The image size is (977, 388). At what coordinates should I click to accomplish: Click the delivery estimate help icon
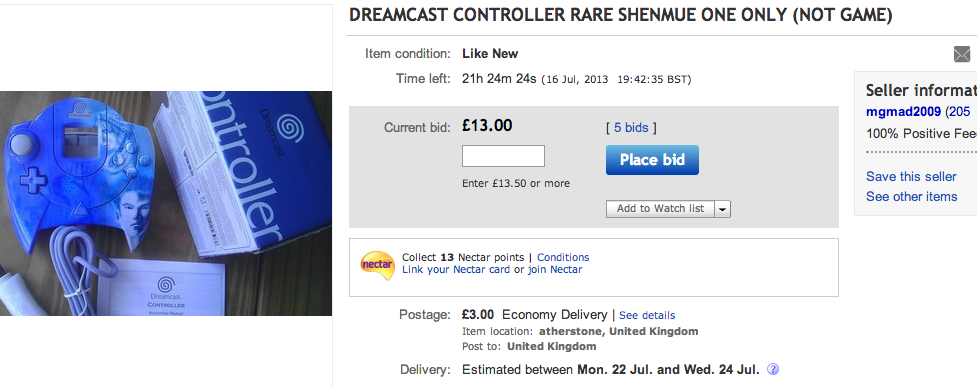[773, 369]
